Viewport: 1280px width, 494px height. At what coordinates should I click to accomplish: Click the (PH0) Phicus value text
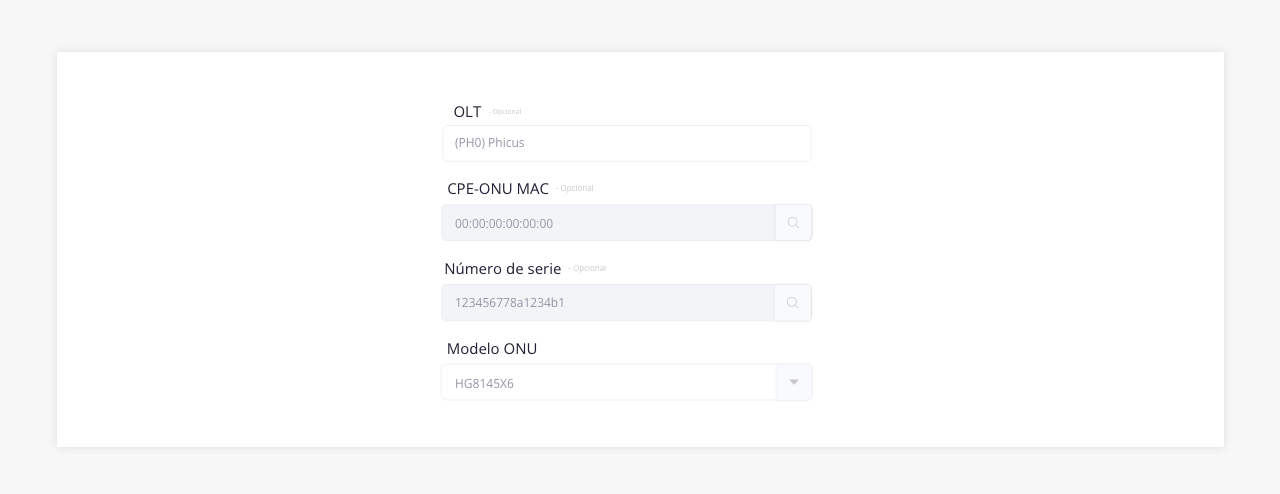point(490,143)
